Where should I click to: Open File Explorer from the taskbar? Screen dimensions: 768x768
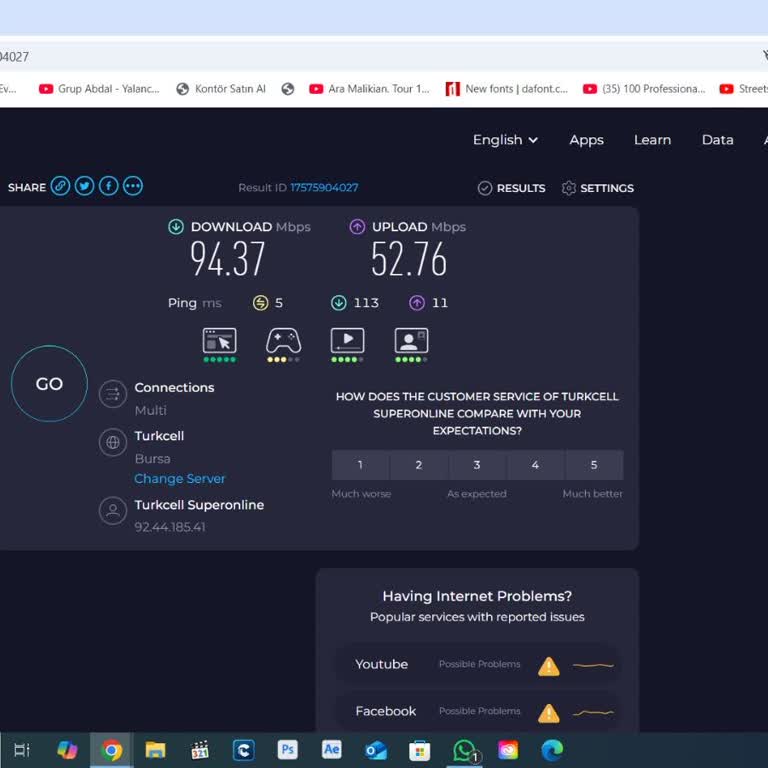[155, 750]
